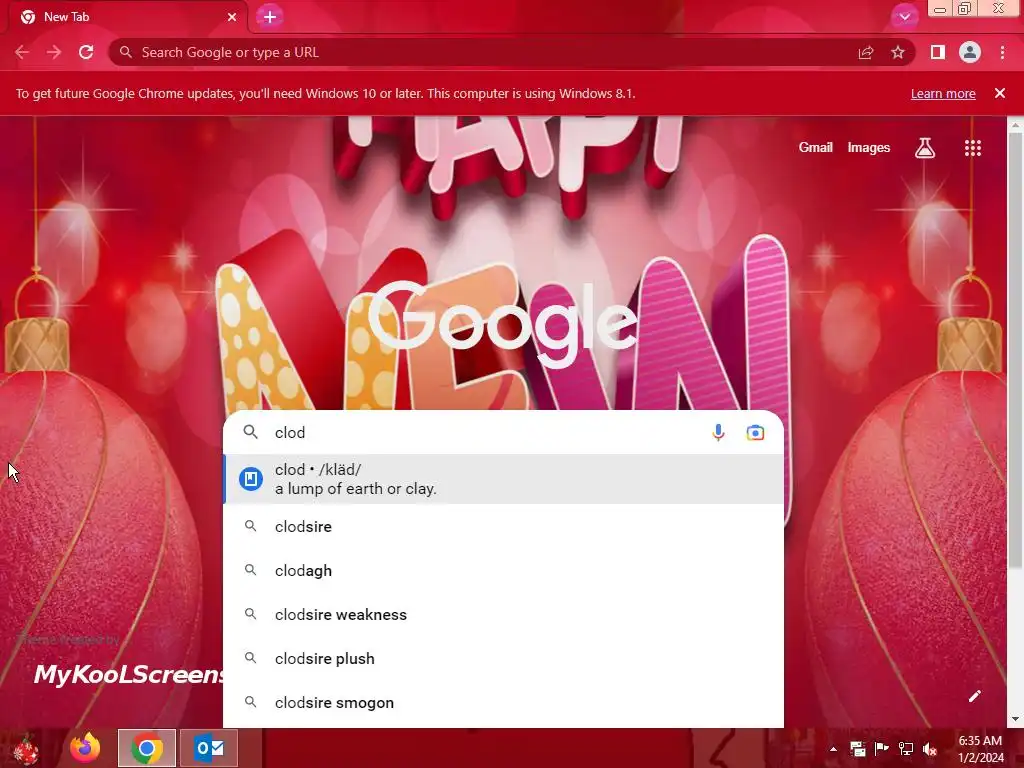Open the Windows Start button
This screenshot has width=1024, height=768.
pyautogui.click(x=26, y=748)
